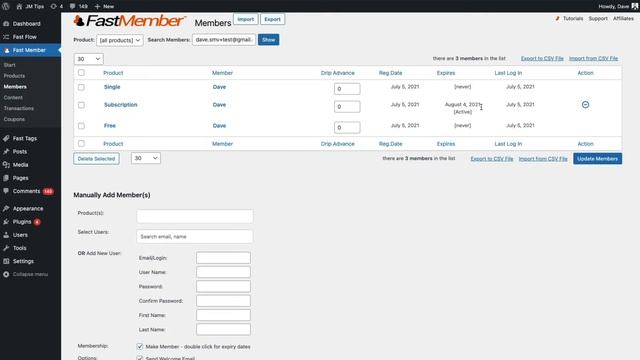Click the Import button beside Members
Image resolution: width=640 pixels, height=360 pixels.
(x=246, y=19)
